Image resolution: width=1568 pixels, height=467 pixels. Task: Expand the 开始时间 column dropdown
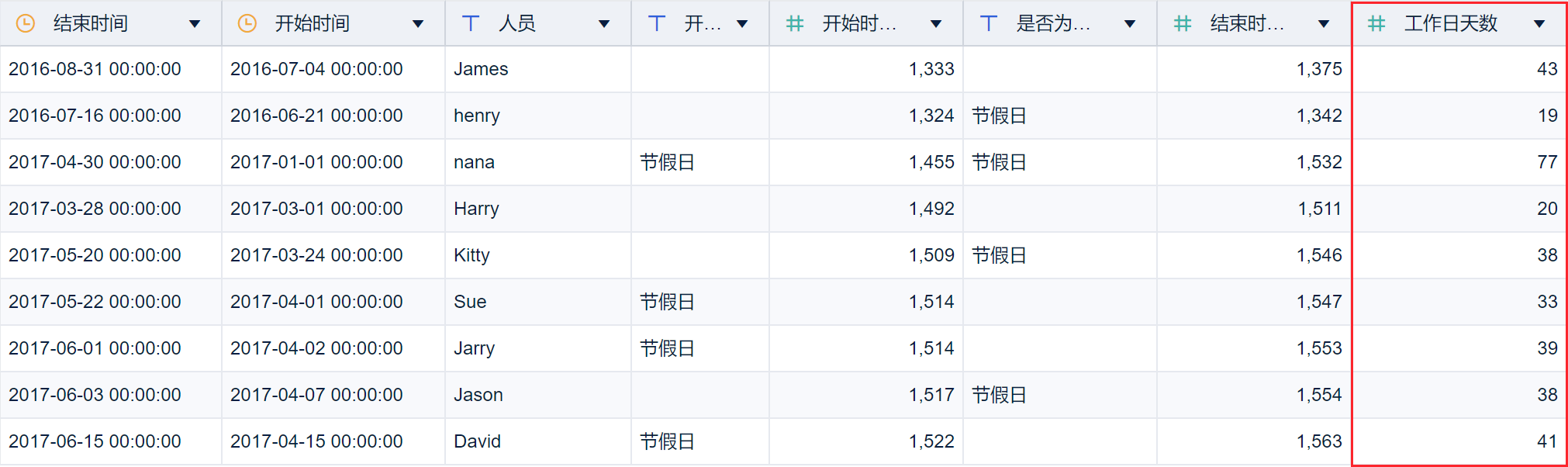click(418, 24)
